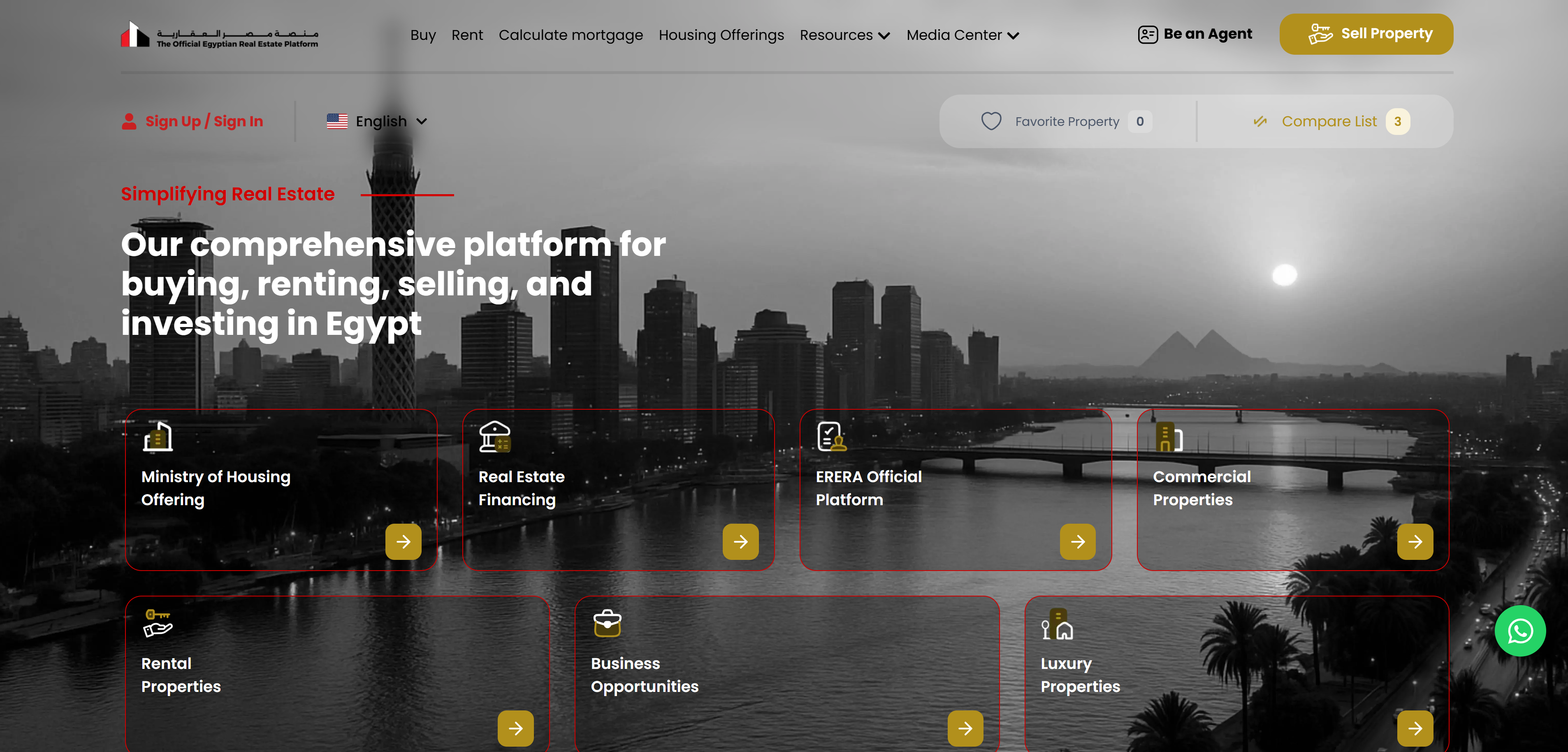The image size is (1568, 752).
Task: Open the Calculate mortgage page
Action: (571, 35)
